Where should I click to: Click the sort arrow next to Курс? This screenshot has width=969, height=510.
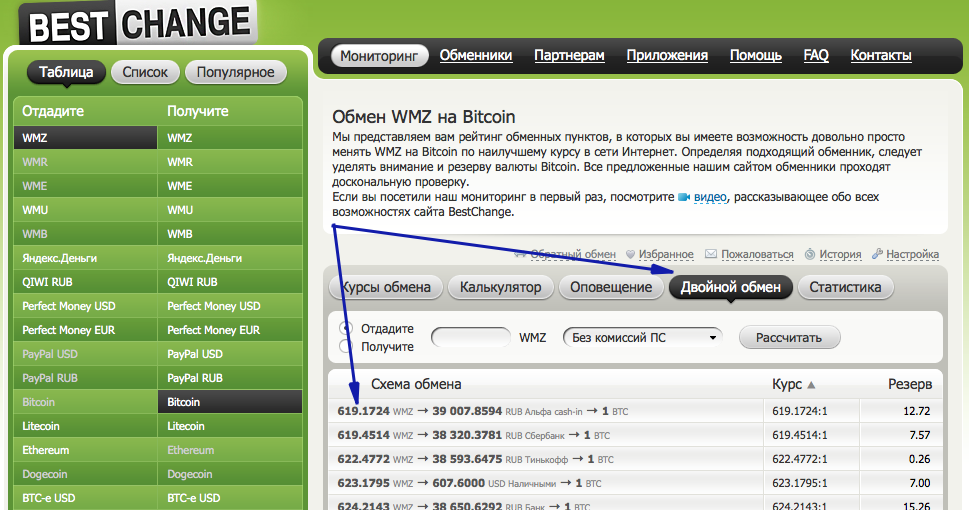pos(811,385)
